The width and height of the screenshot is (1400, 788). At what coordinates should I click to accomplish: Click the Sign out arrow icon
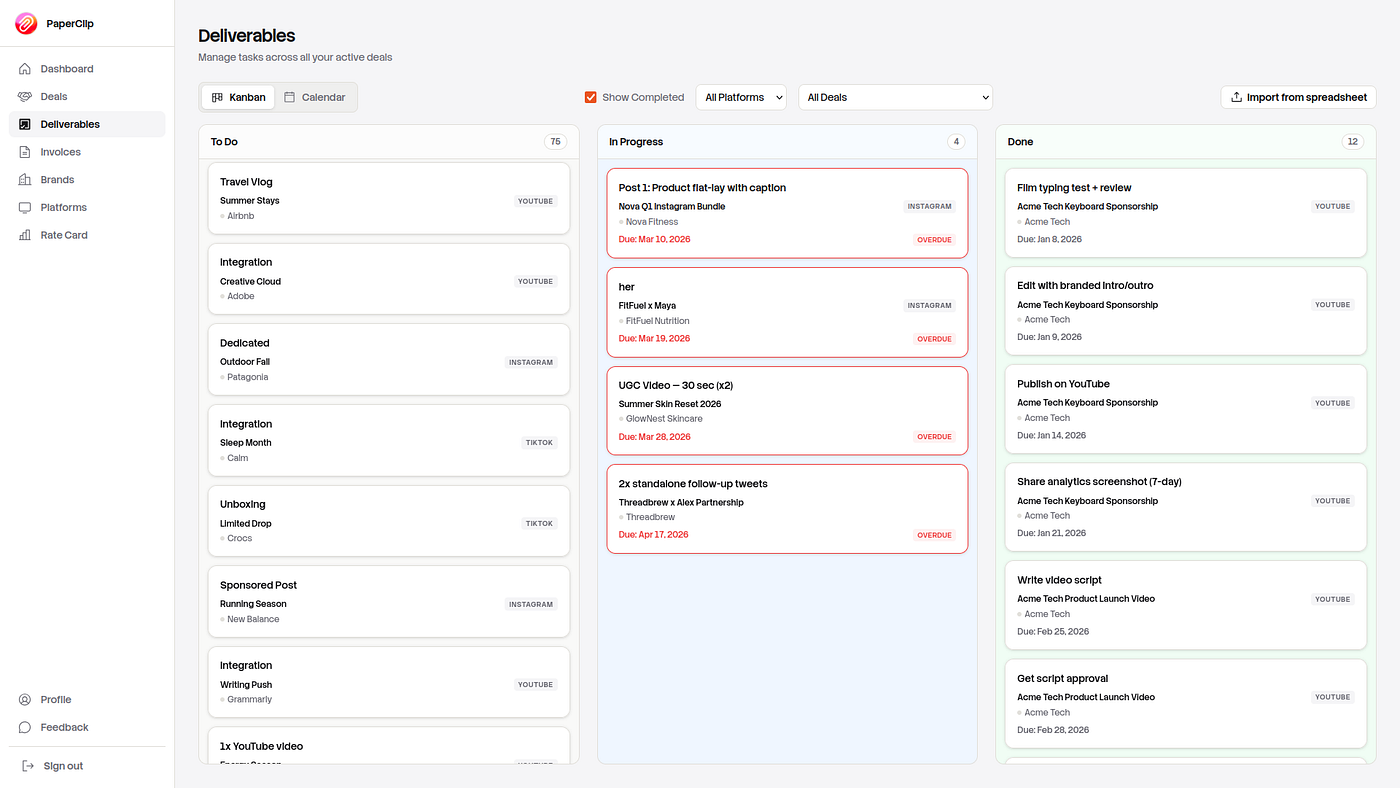click(28, 766)
